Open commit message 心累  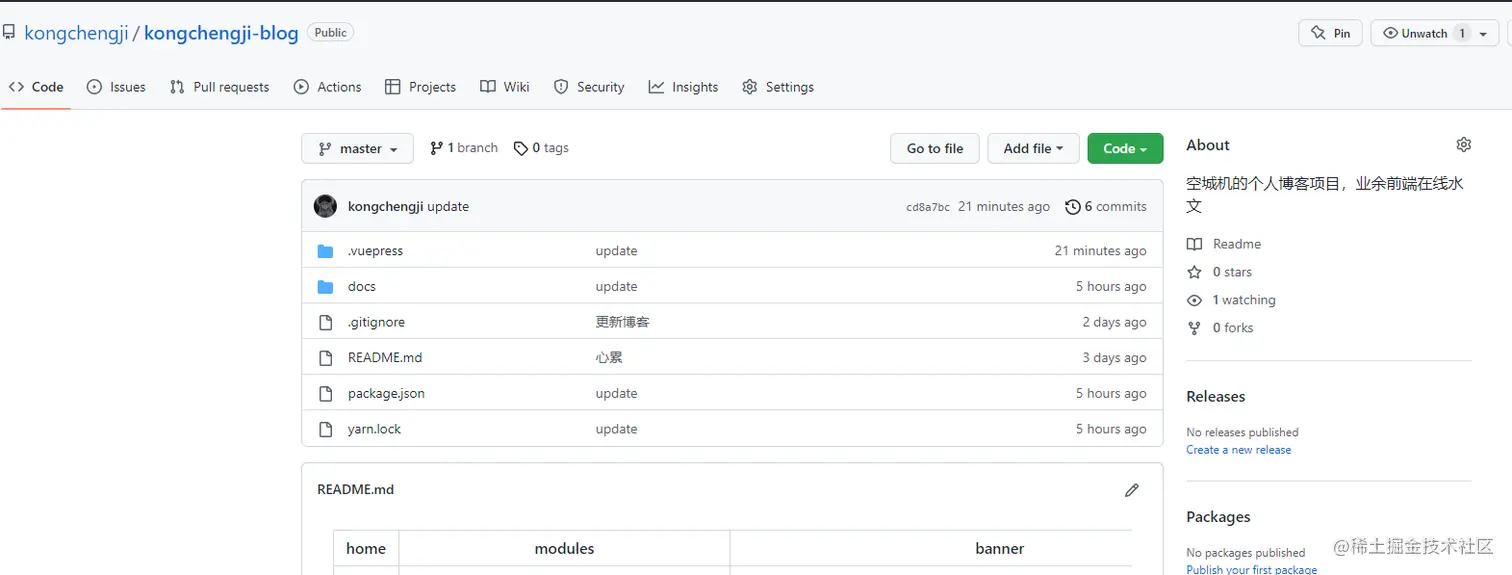609,358
